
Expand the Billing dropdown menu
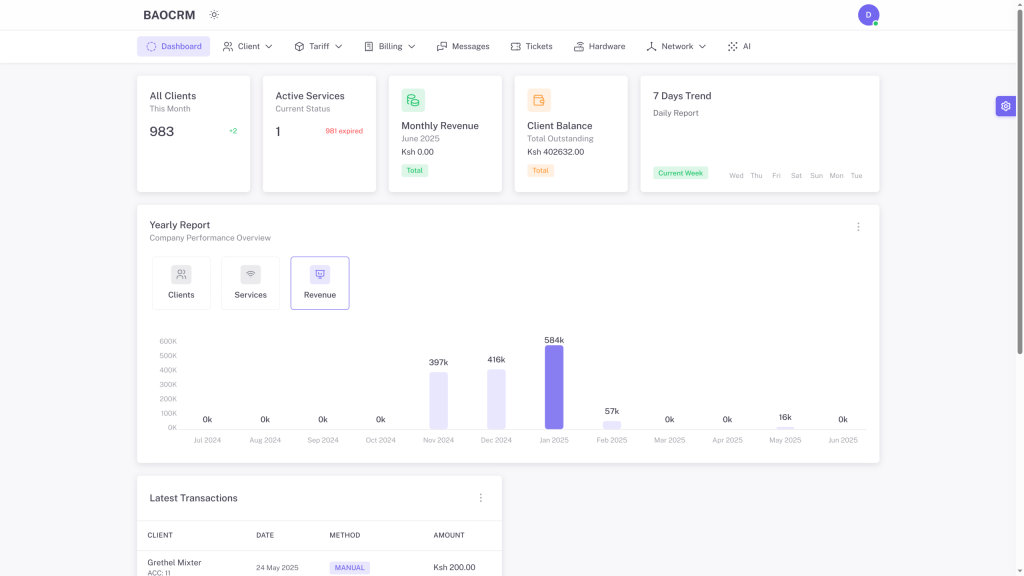pos(389,46)
